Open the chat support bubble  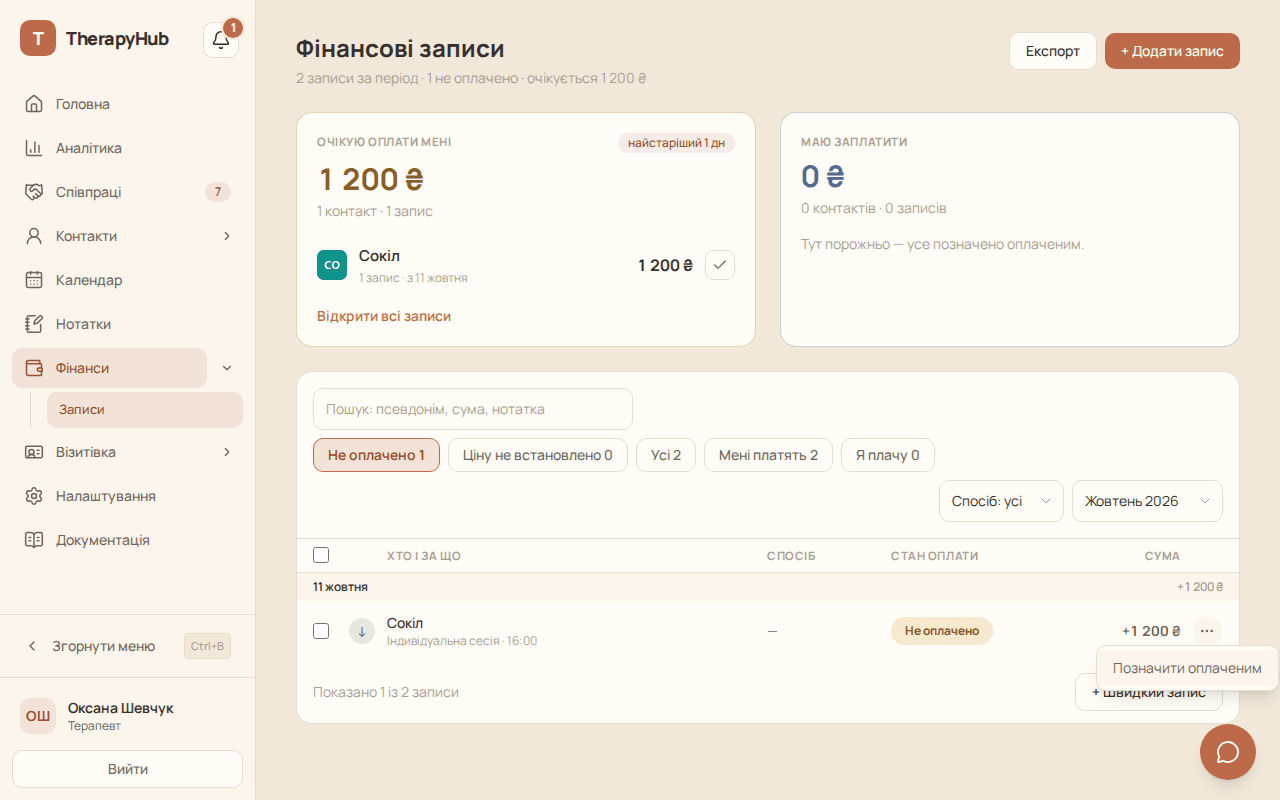tap(1228, 752)
